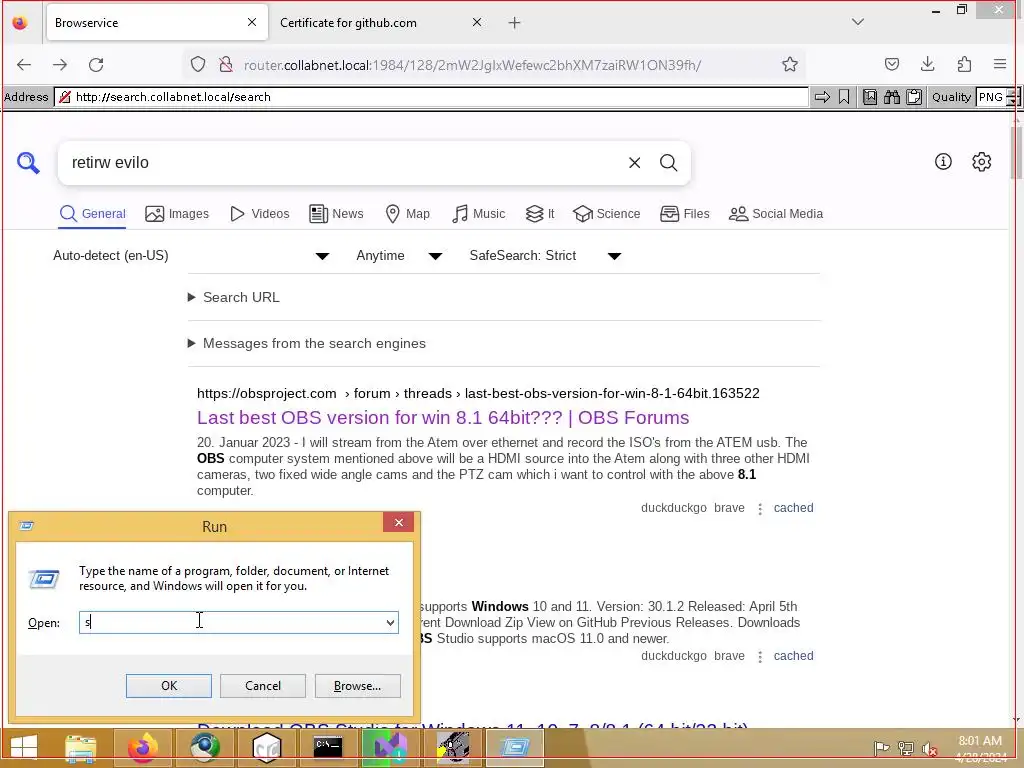List all Firefox tabs chevron
1024x768 pixels.
coord(858,22)
